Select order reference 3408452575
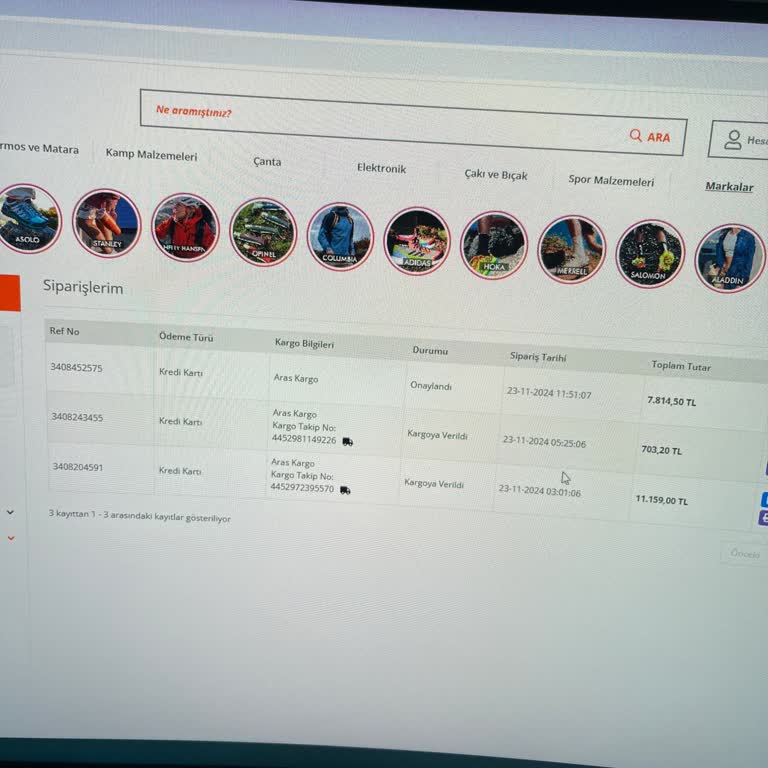Screen dimensions: 768x768 tap(76, 368)
